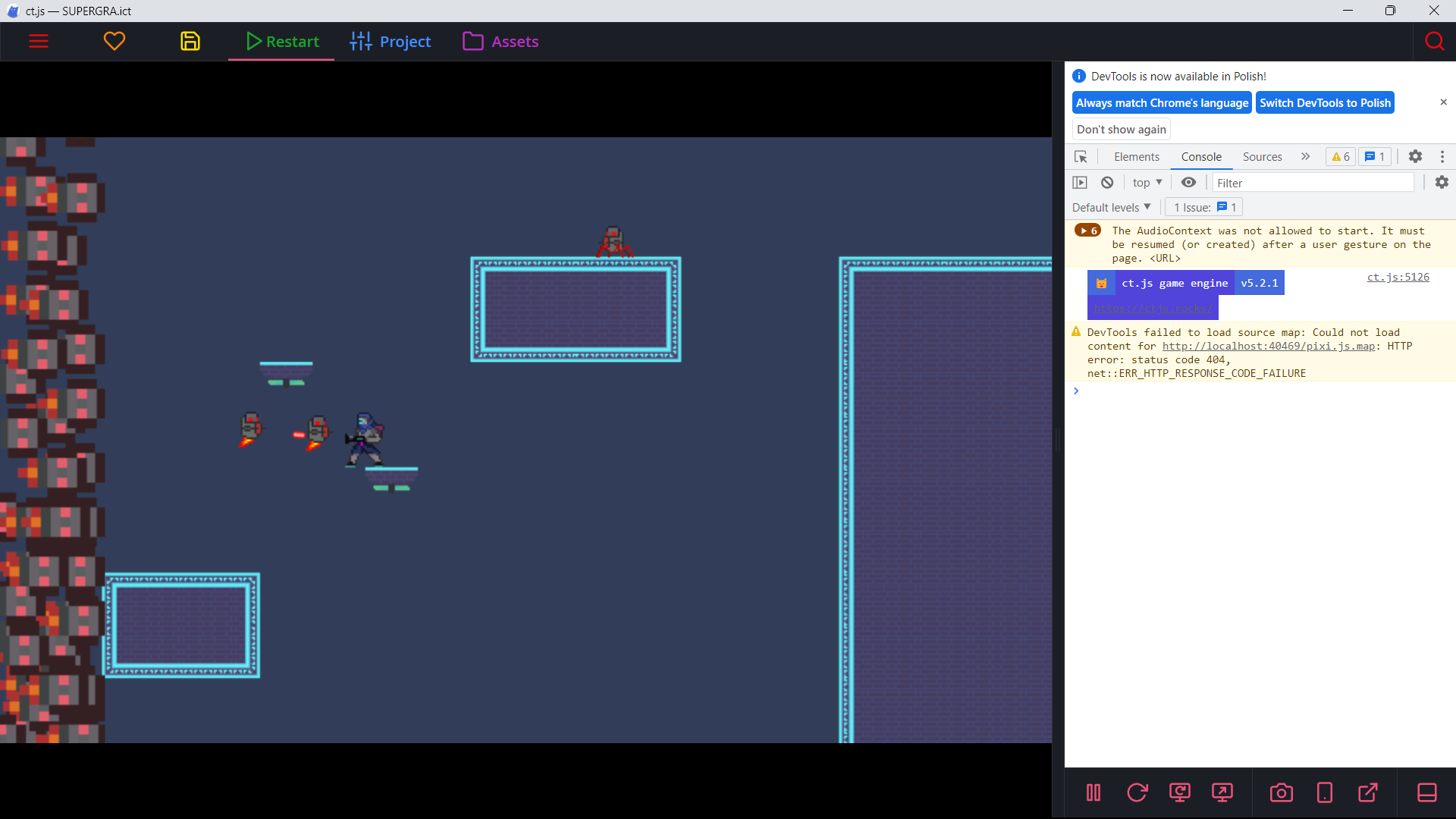Expand the Default levels dropdown
Screen dimensions: 1456x819
coord(1112,207)
